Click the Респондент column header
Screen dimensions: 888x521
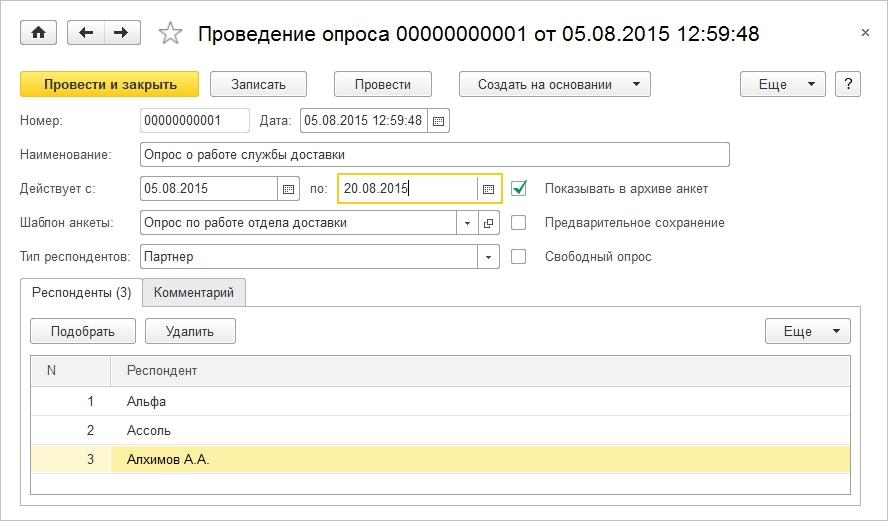480,371
